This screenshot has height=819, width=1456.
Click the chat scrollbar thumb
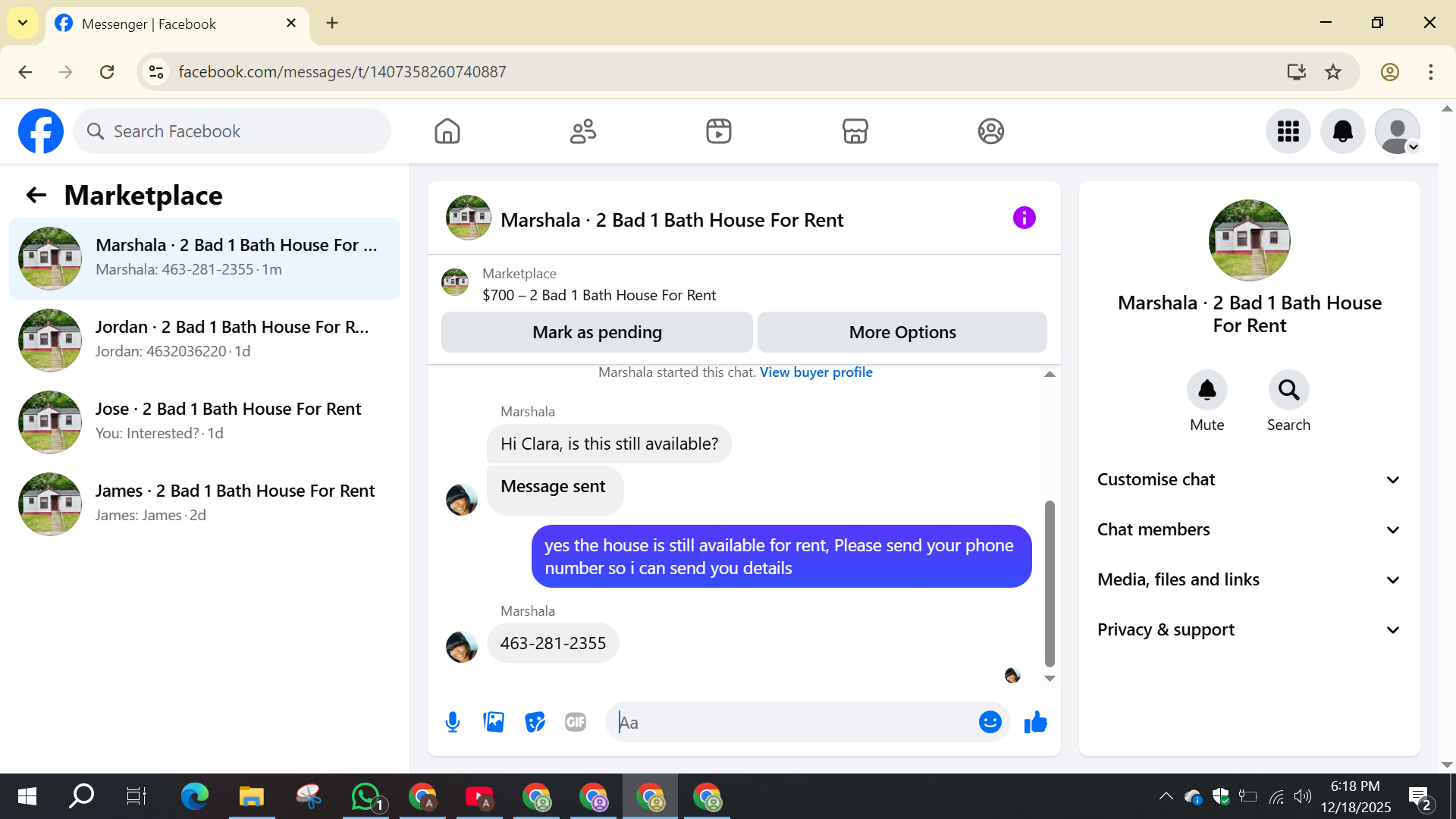tap(1050, 582)
